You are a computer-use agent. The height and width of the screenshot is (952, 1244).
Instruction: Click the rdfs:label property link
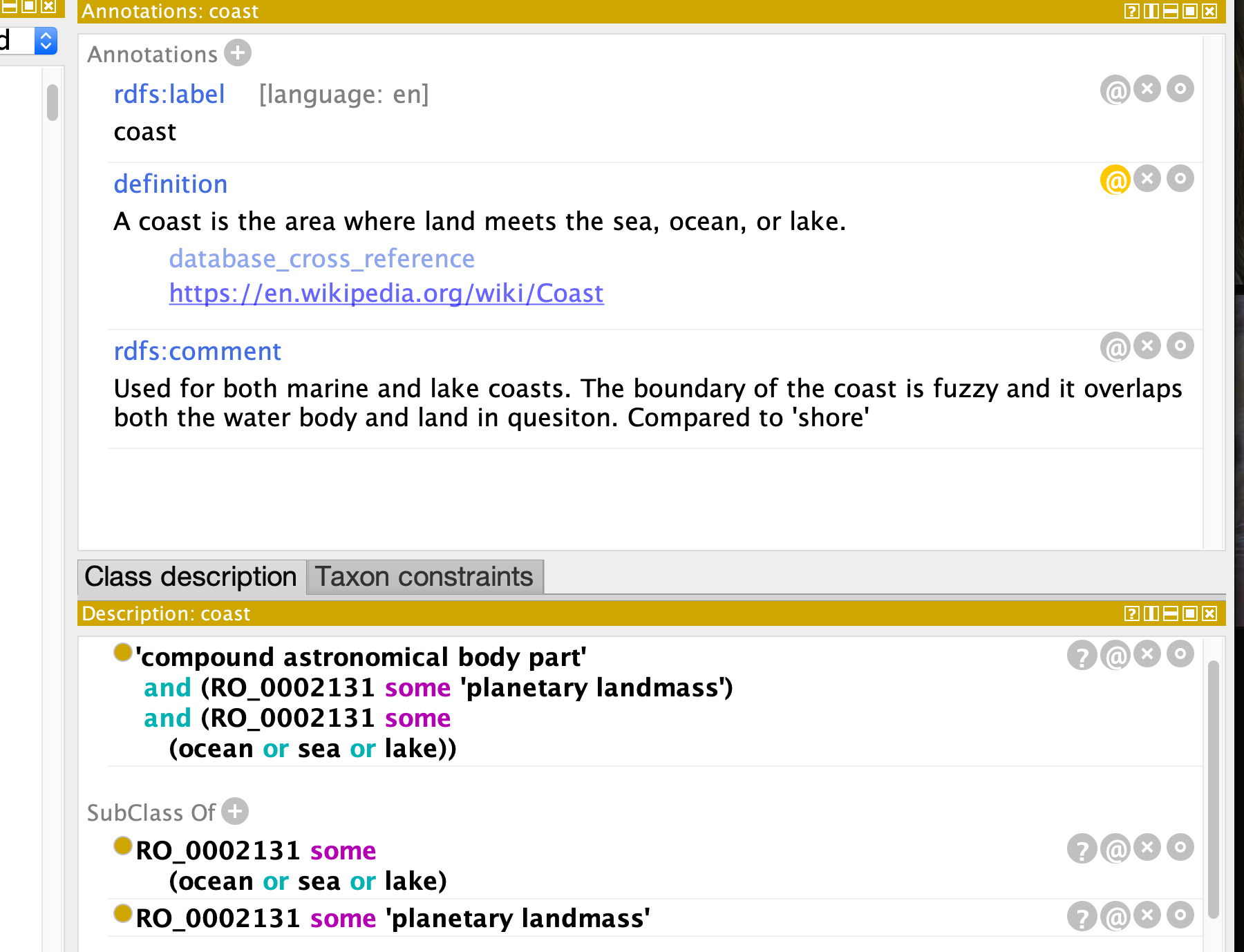click(x=169, y=95)
